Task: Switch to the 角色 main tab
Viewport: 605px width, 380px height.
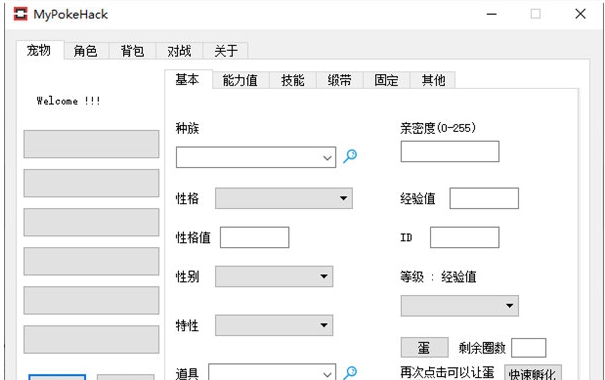Action: coord(86,51)
